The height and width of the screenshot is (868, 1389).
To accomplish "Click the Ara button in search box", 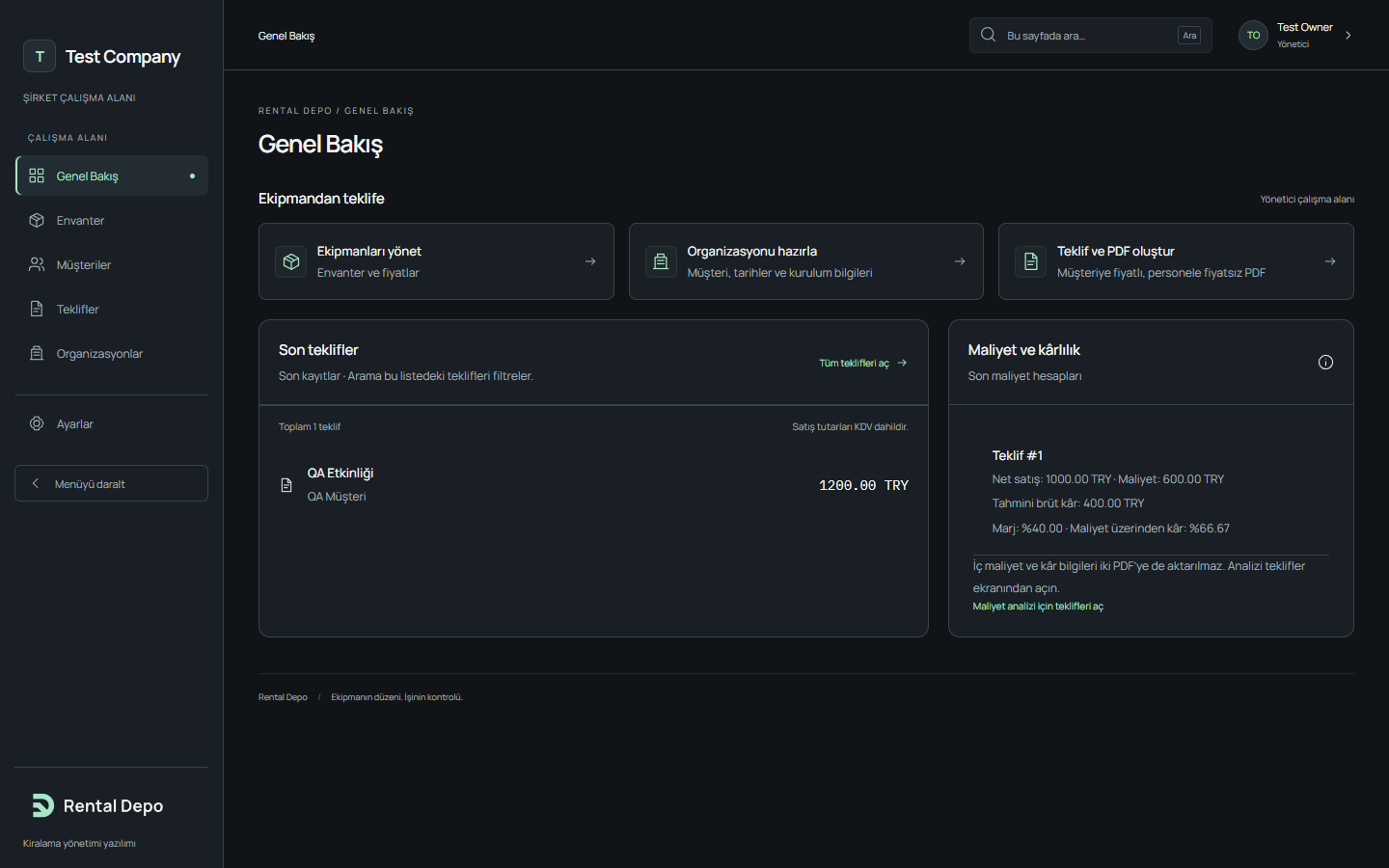I will click(1189, 35).
